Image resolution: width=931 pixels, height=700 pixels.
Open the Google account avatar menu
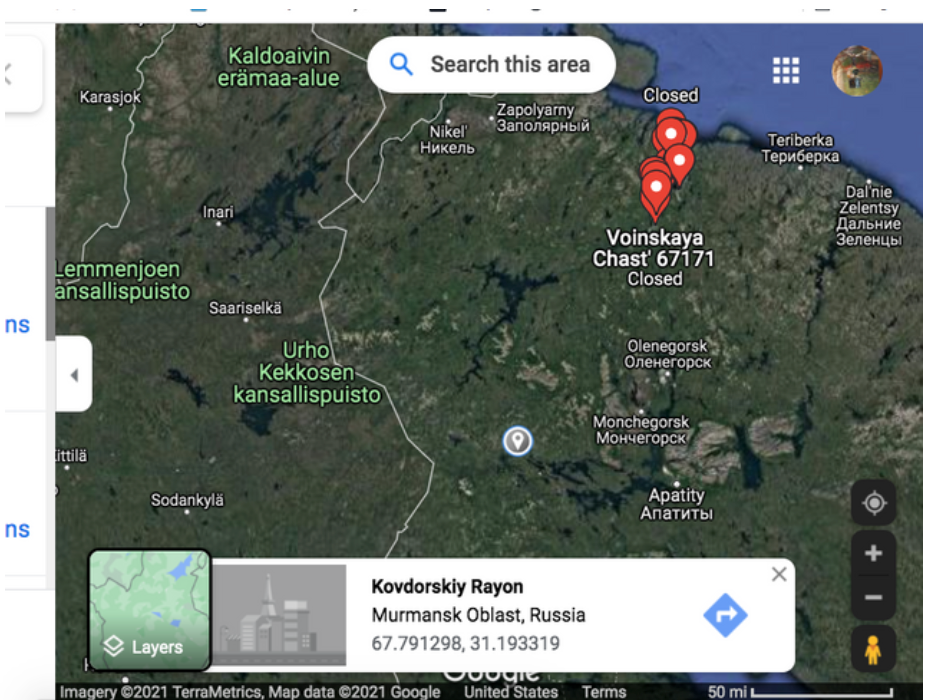tap(856, 71)
